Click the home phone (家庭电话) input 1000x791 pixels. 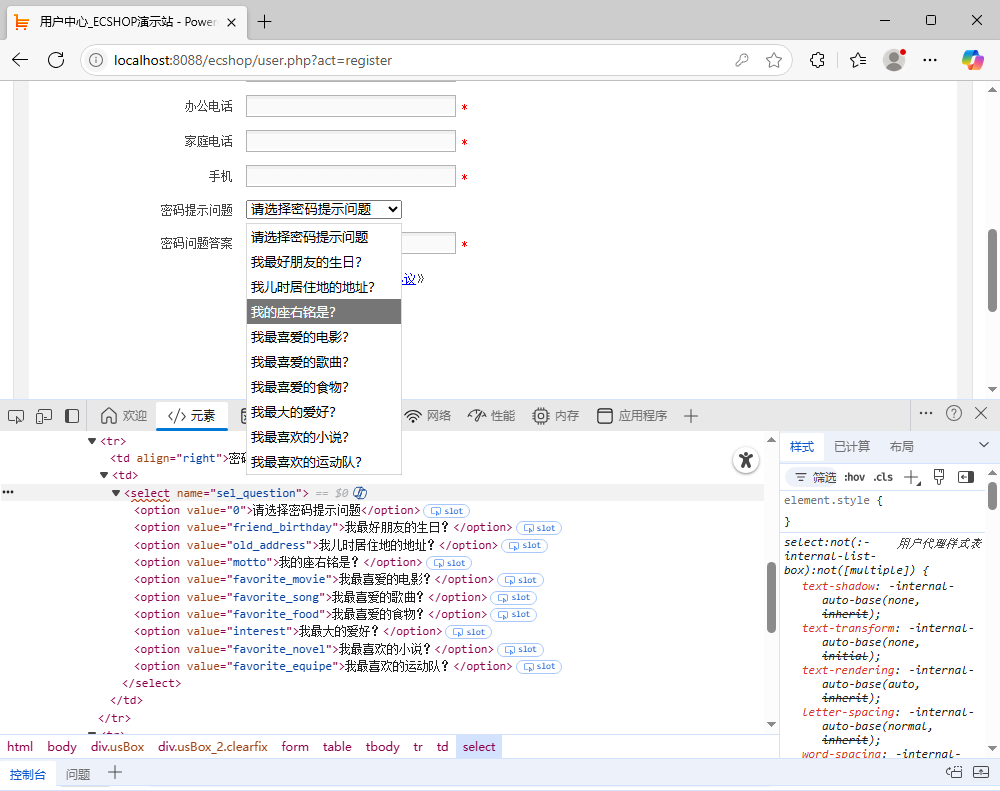tap(351, 141)
